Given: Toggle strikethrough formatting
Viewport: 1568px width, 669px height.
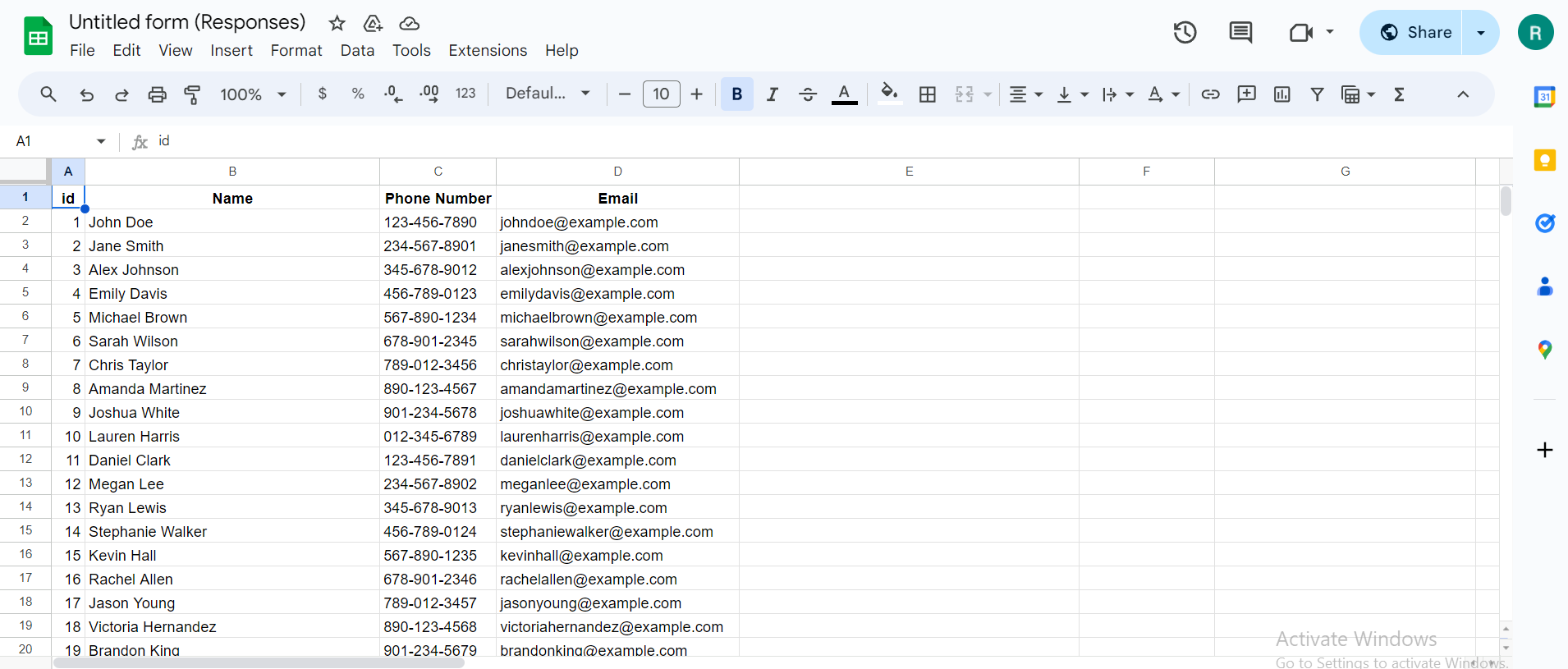Looking at the screenshot, I should point(807,94).
